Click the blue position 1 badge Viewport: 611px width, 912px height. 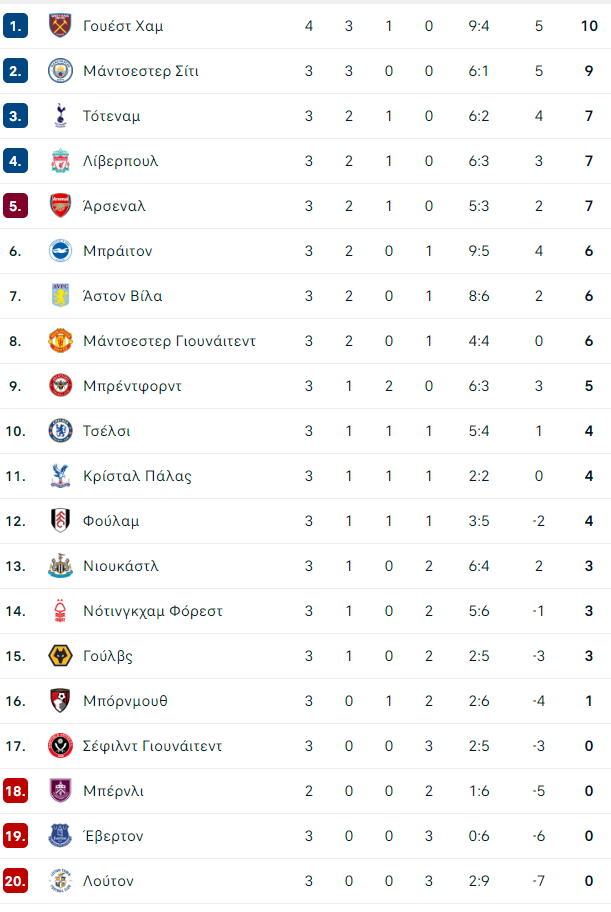coord(15,26)
